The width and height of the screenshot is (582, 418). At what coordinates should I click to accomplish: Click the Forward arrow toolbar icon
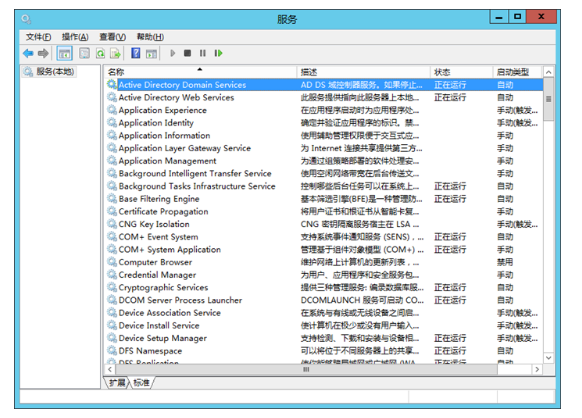tap(43, 53)
